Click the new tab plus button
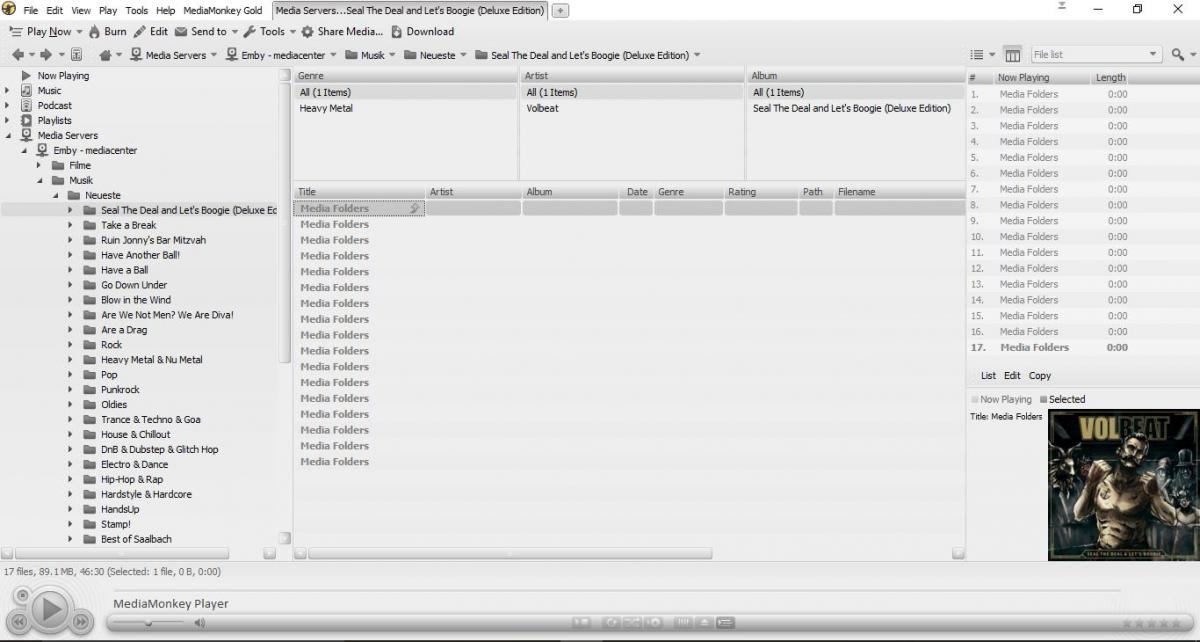 560,11
